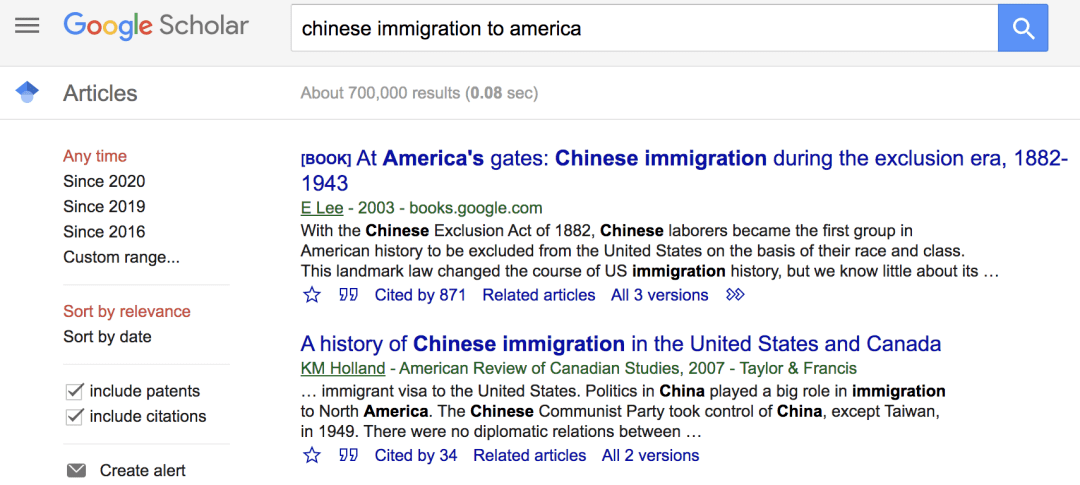Click the blue search magnifier button
The height and width of the screenshot is (485, 1080).
click(x=1023, y=28)
